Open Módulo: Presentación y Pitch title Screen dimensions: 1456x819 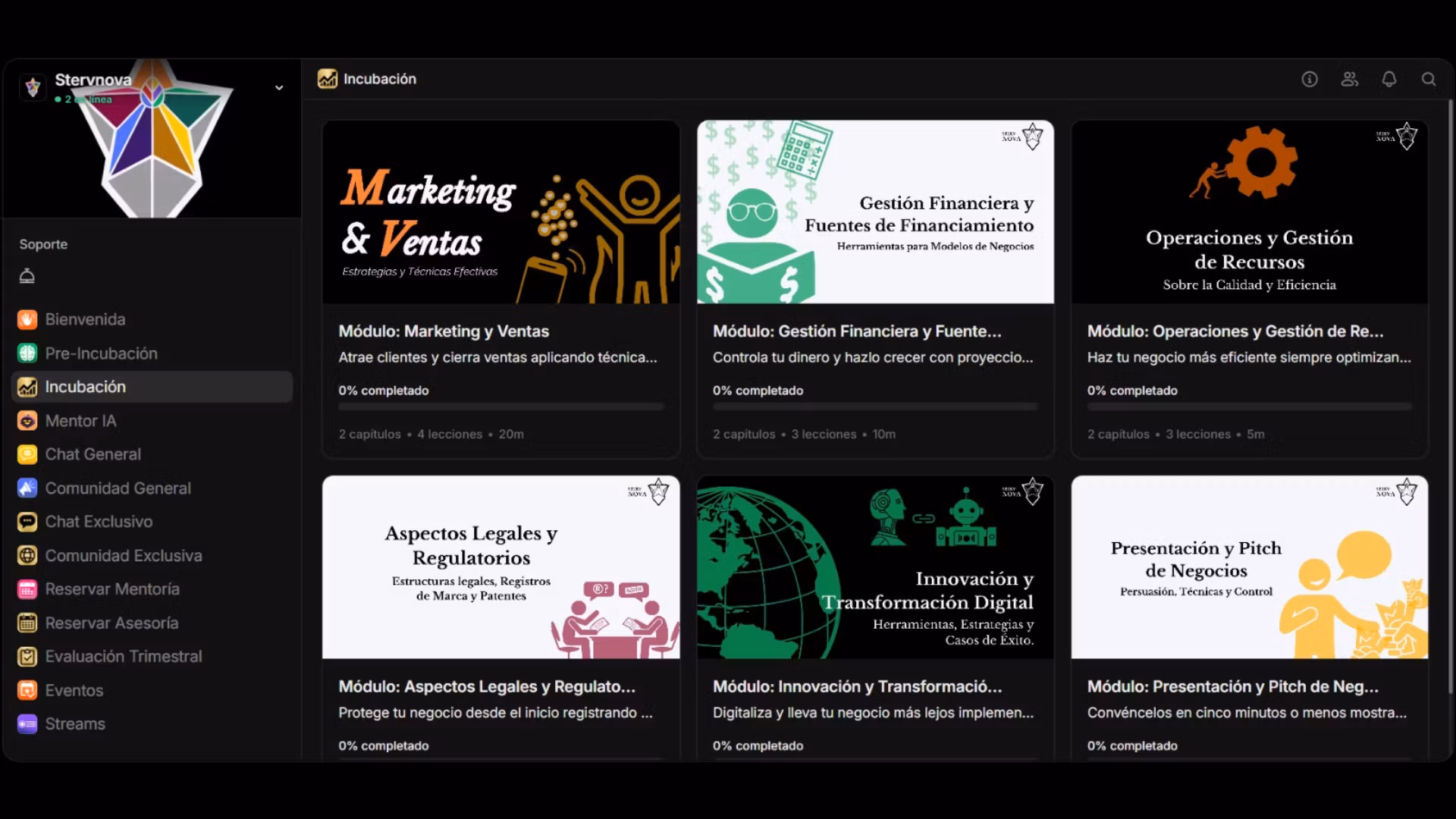(x=1233, y=687)
